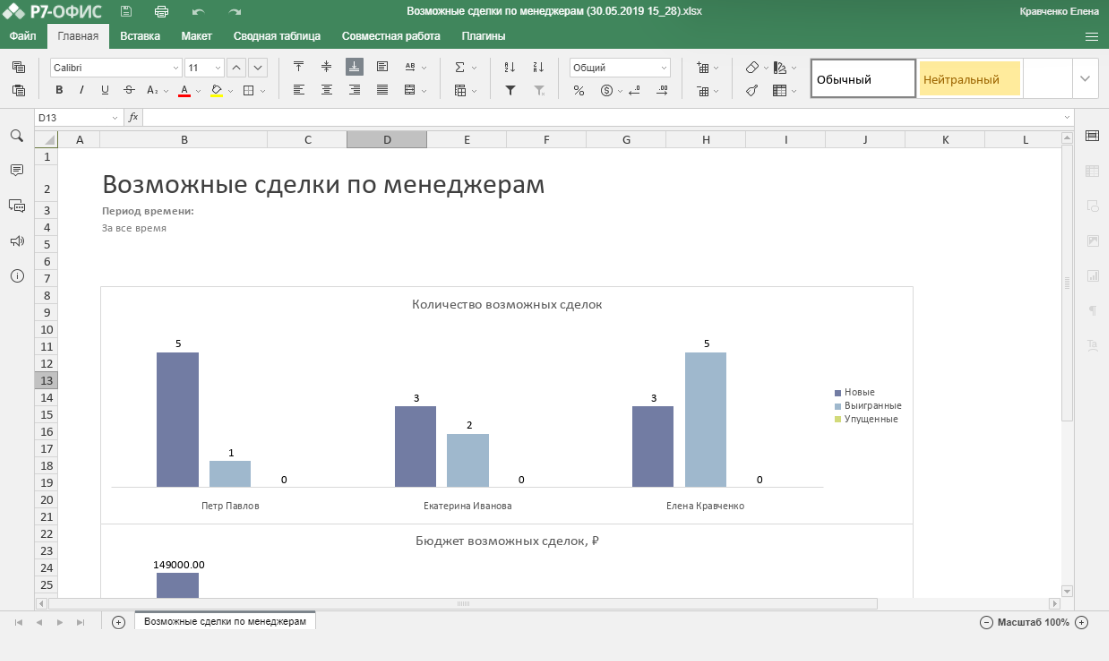The height and width of the screenshot is (661, 1109).
Task: Click the Print icon in the header
Action: pyautogui.click(x=160, y=10)
